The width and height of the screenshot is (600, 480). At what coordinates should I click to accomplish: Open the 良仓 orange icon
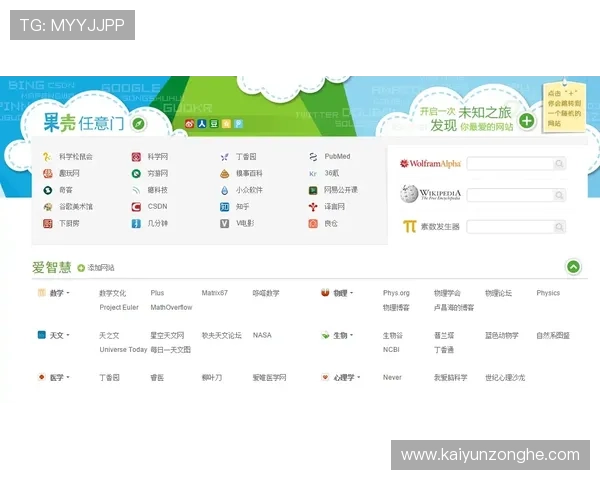[313, 224]
